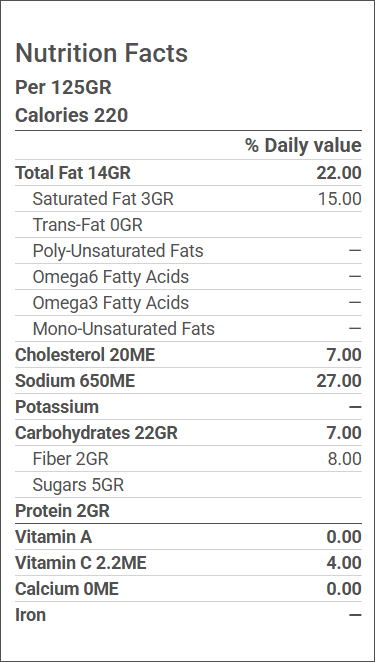Click the Fiber 2GR row
The image size is (375, 662).
point(188,459)
